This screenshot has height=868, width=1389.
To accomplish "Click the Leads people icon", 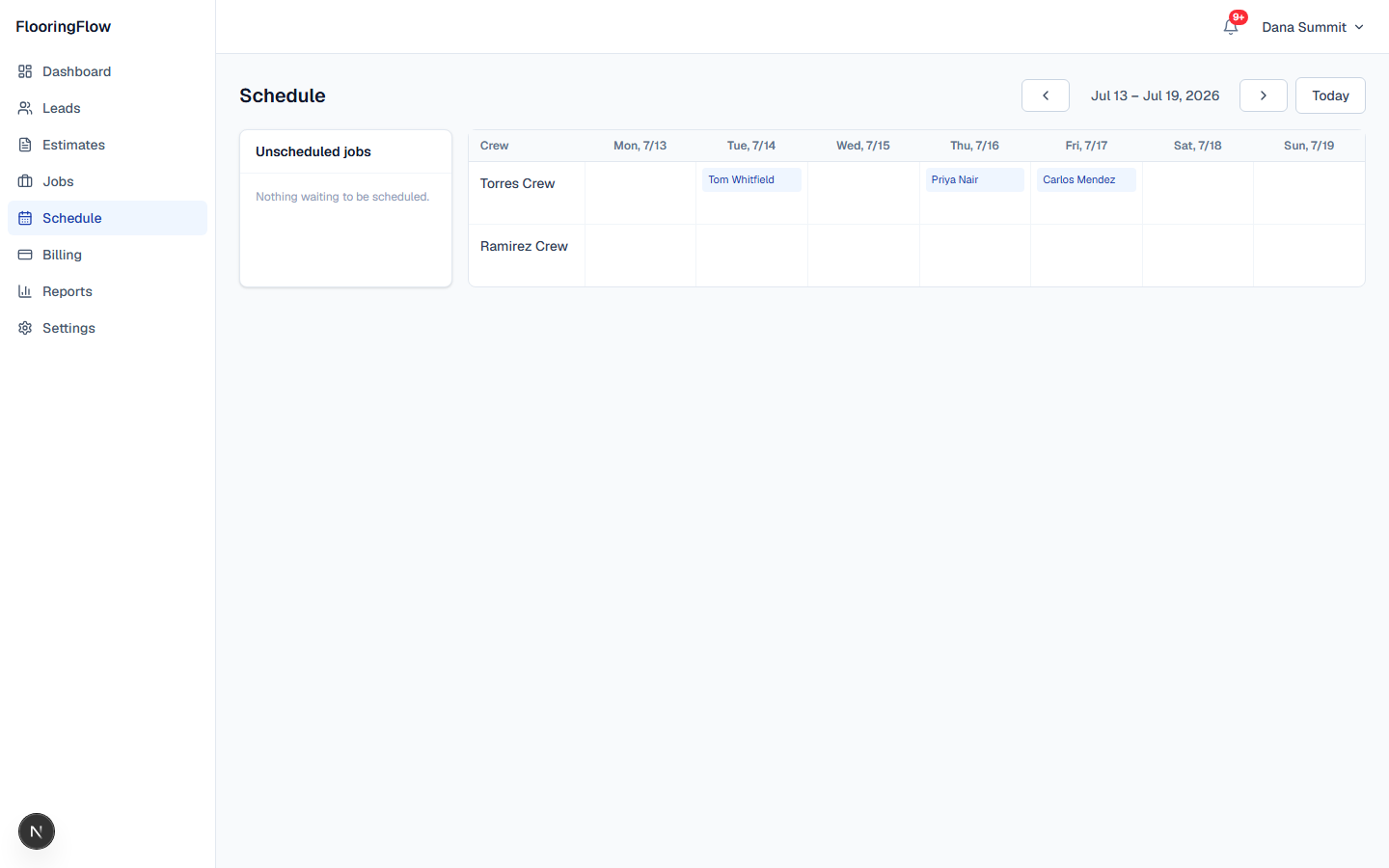I will pos(25,108).
